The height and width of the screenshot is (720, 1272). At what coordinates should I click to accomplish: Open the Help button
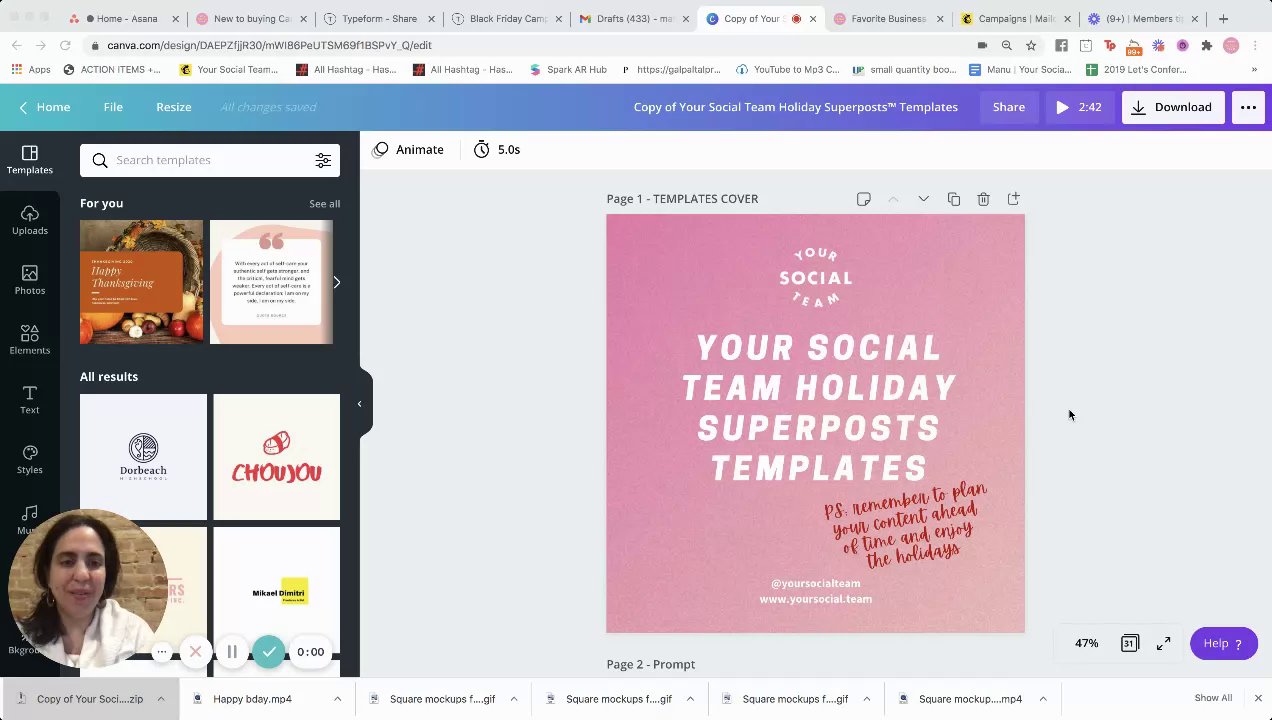(1223, 643)
